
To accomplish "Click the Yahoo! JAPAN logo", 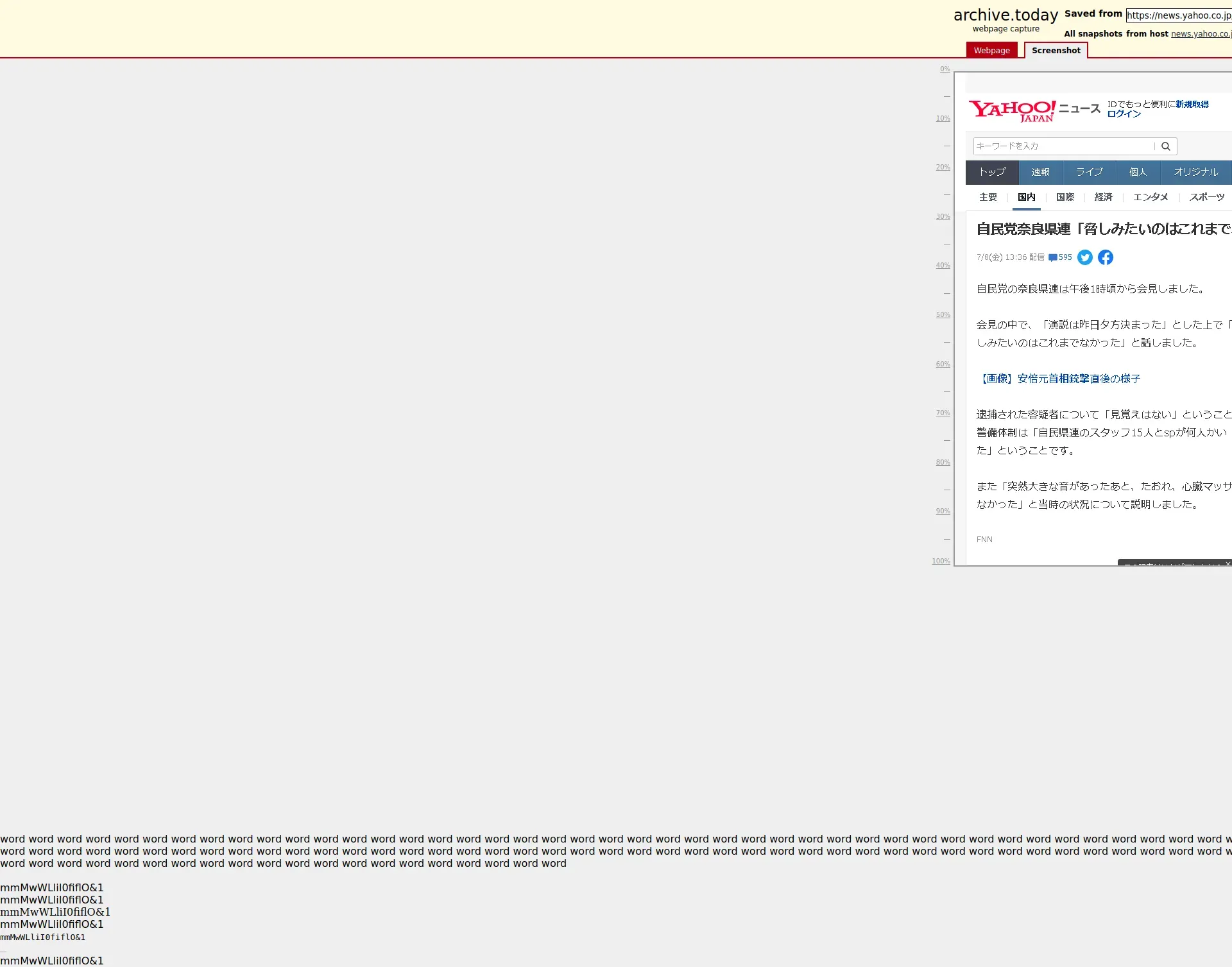I will pos(1012,110).
